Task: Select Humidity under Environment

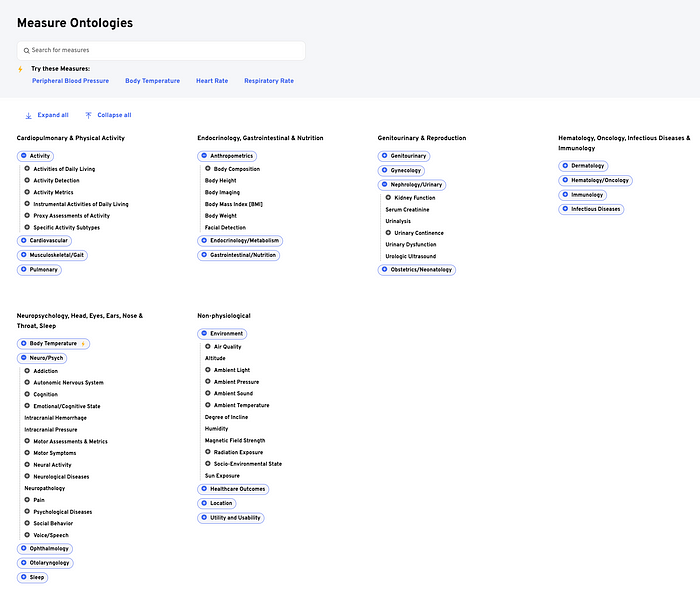Action: [x=219, y=428]
